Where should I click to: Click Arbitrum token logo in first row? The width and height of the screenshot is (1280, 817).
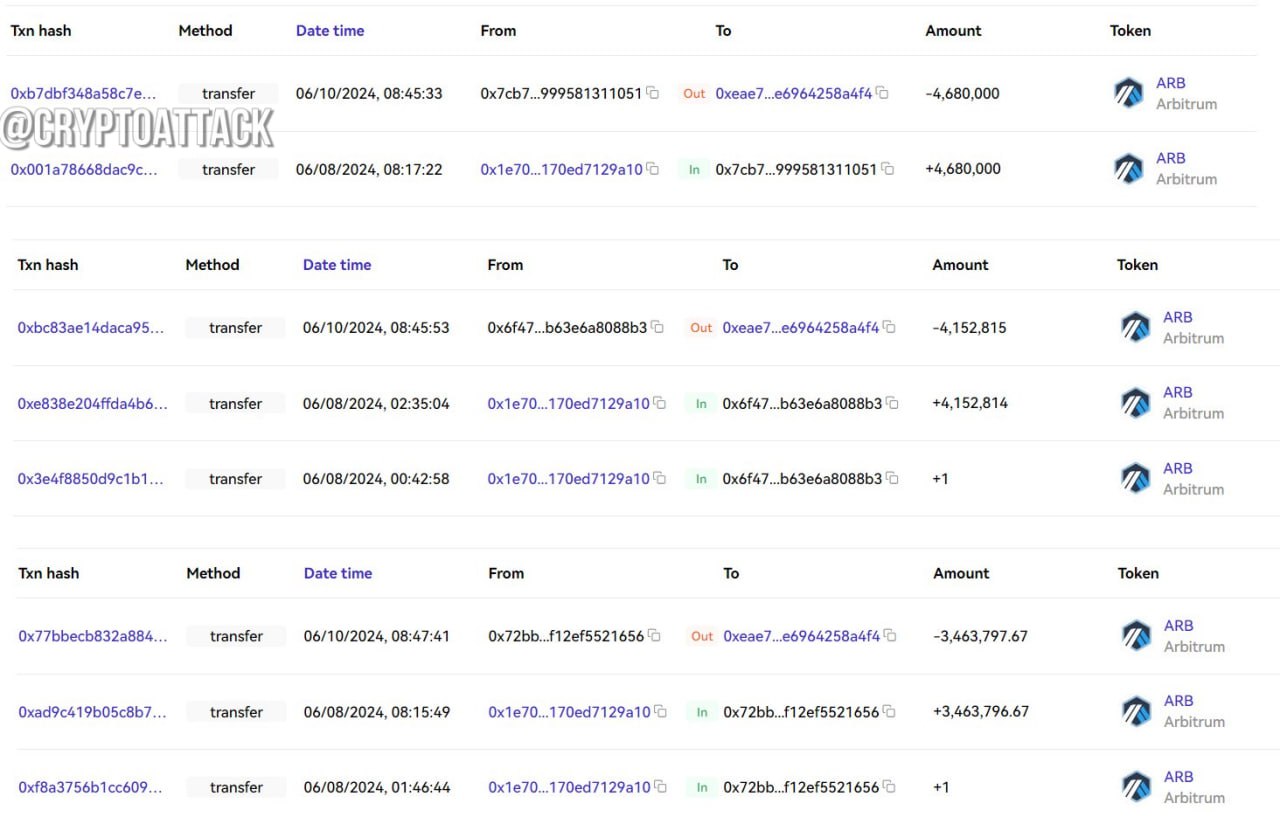click(x=1129, y=93)
